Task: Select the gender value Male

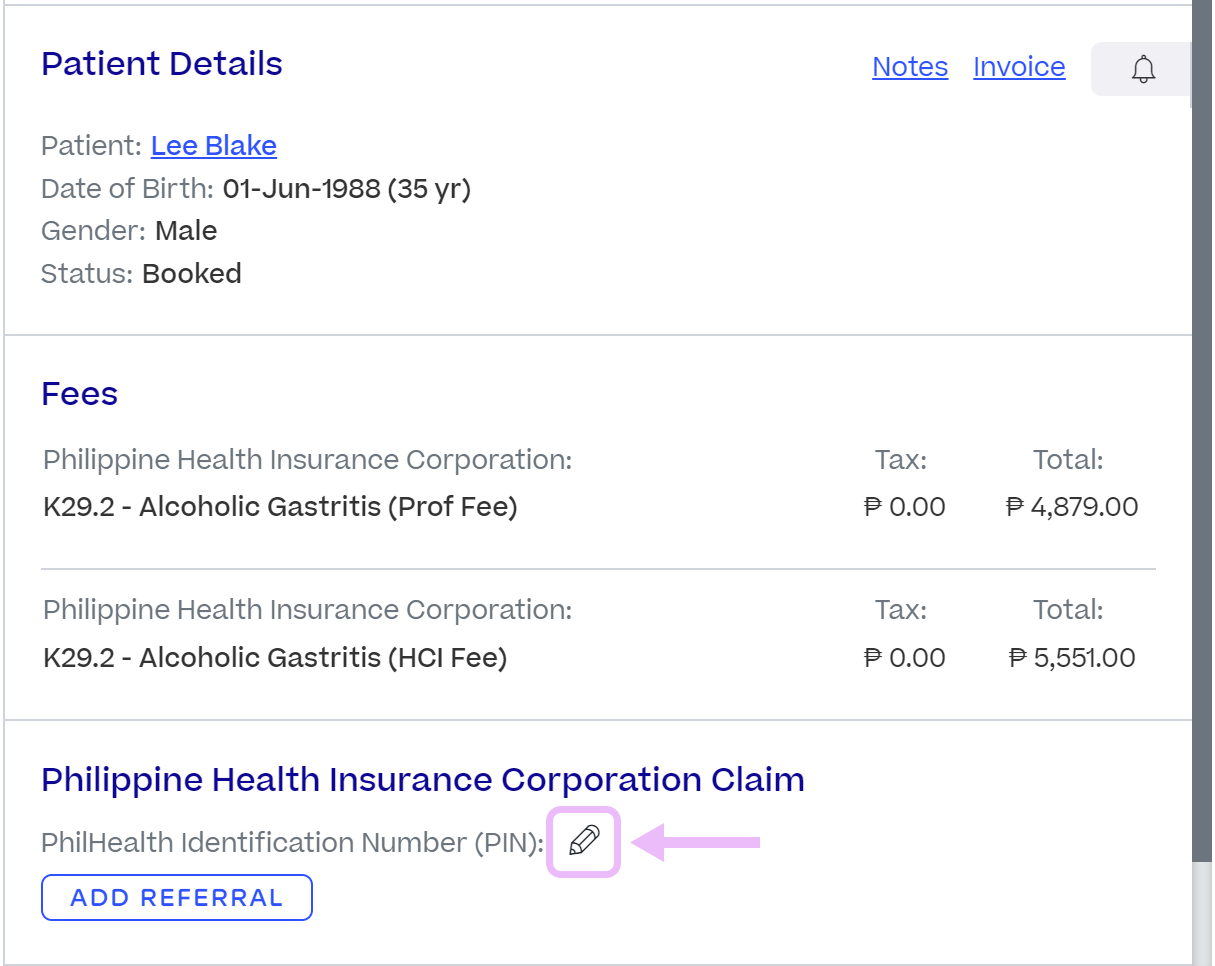Action: 186,231
